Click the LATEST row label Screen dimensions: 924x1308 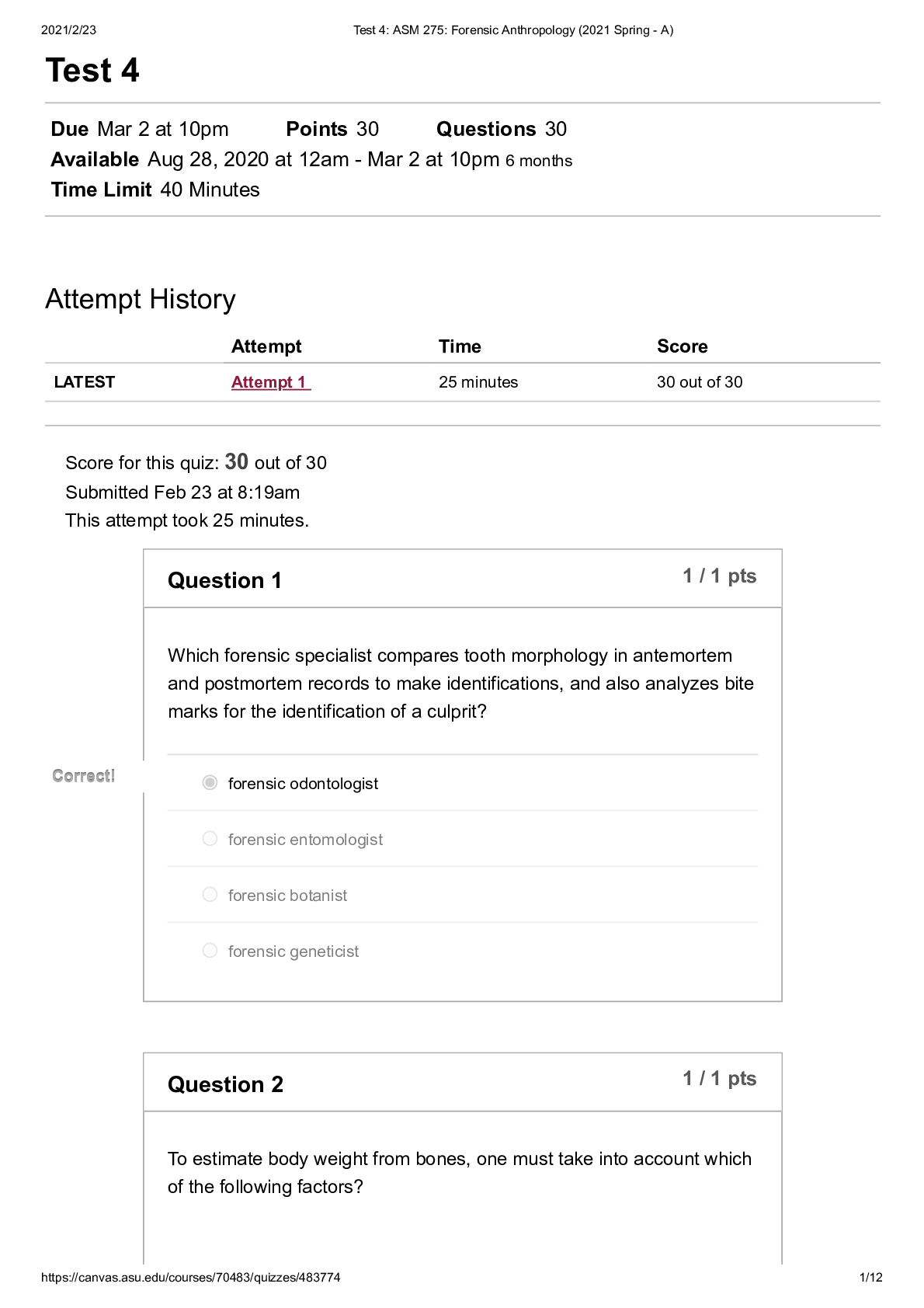coord(85,382)
